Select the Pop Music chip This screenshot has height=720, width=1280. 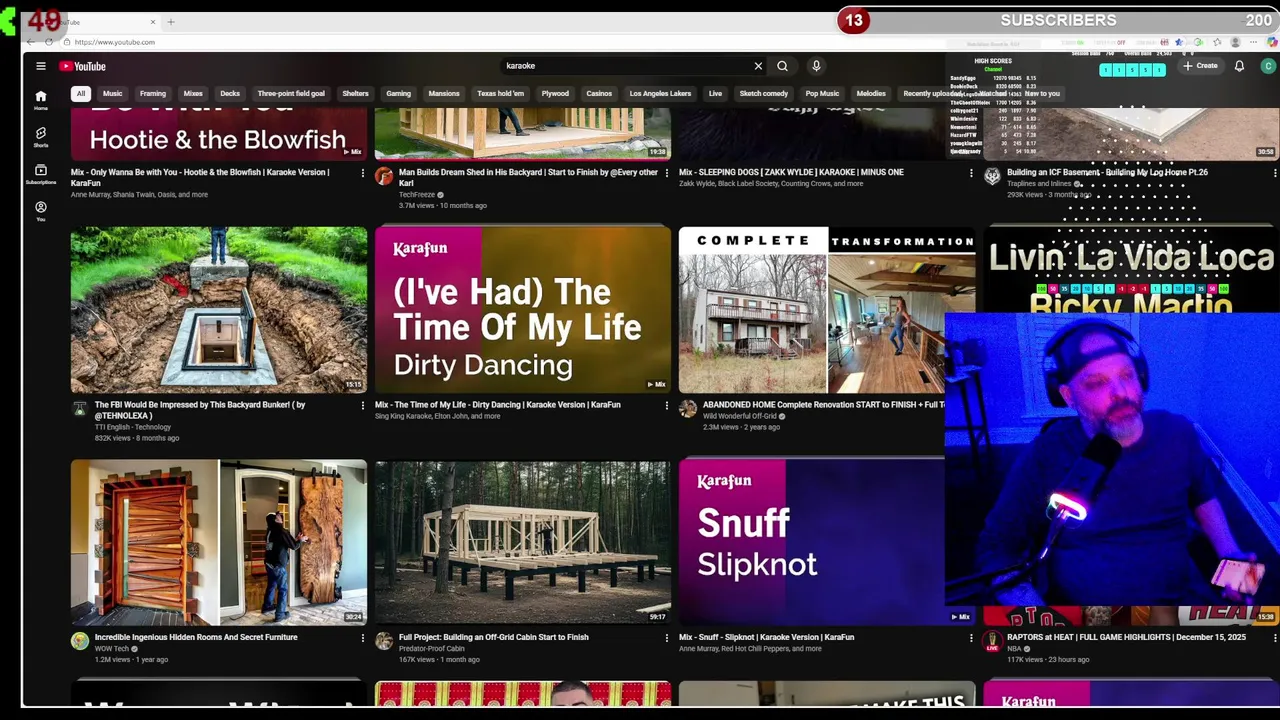(822, 94)
